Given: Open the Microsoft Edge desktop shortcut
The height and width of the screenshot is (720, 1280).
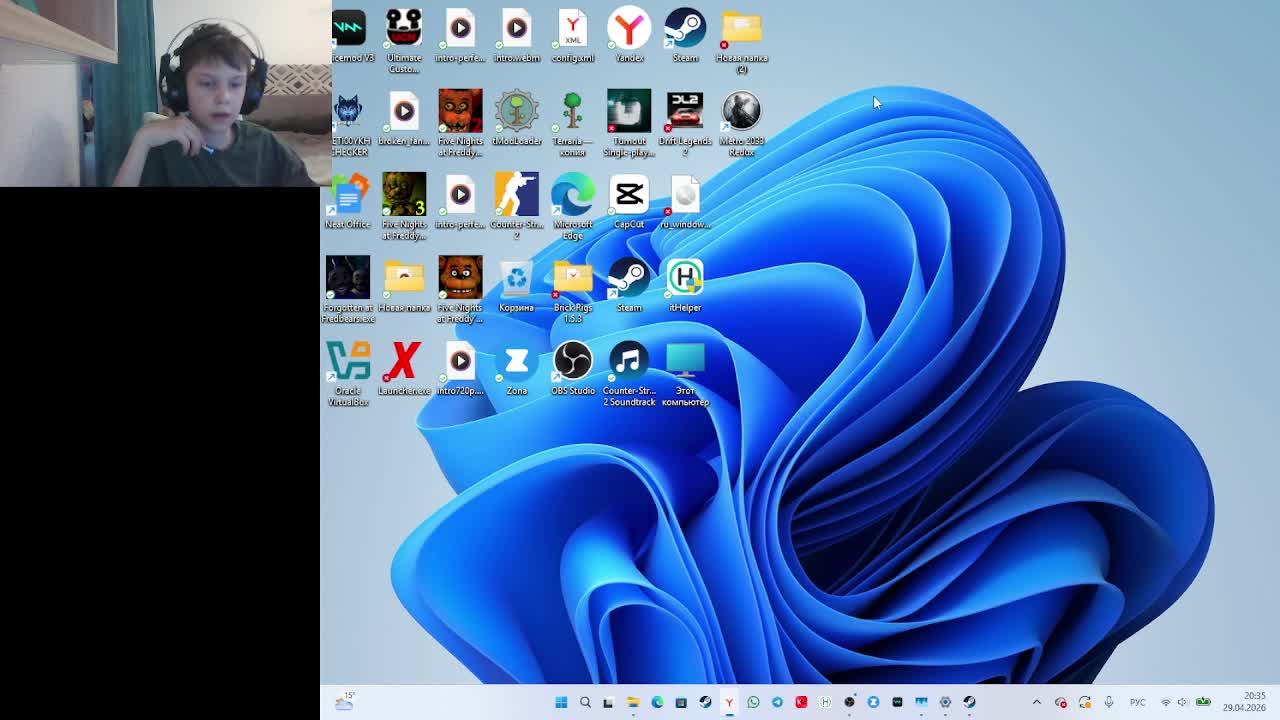Looking at the screenshot, I should [572, 207].
